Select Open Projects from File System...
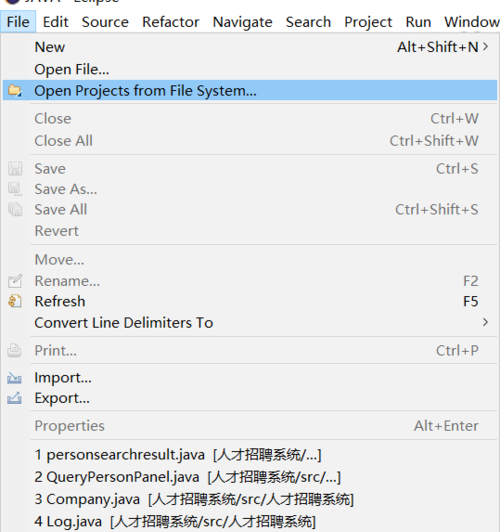500x532 pixels. [x=250, y=91]
